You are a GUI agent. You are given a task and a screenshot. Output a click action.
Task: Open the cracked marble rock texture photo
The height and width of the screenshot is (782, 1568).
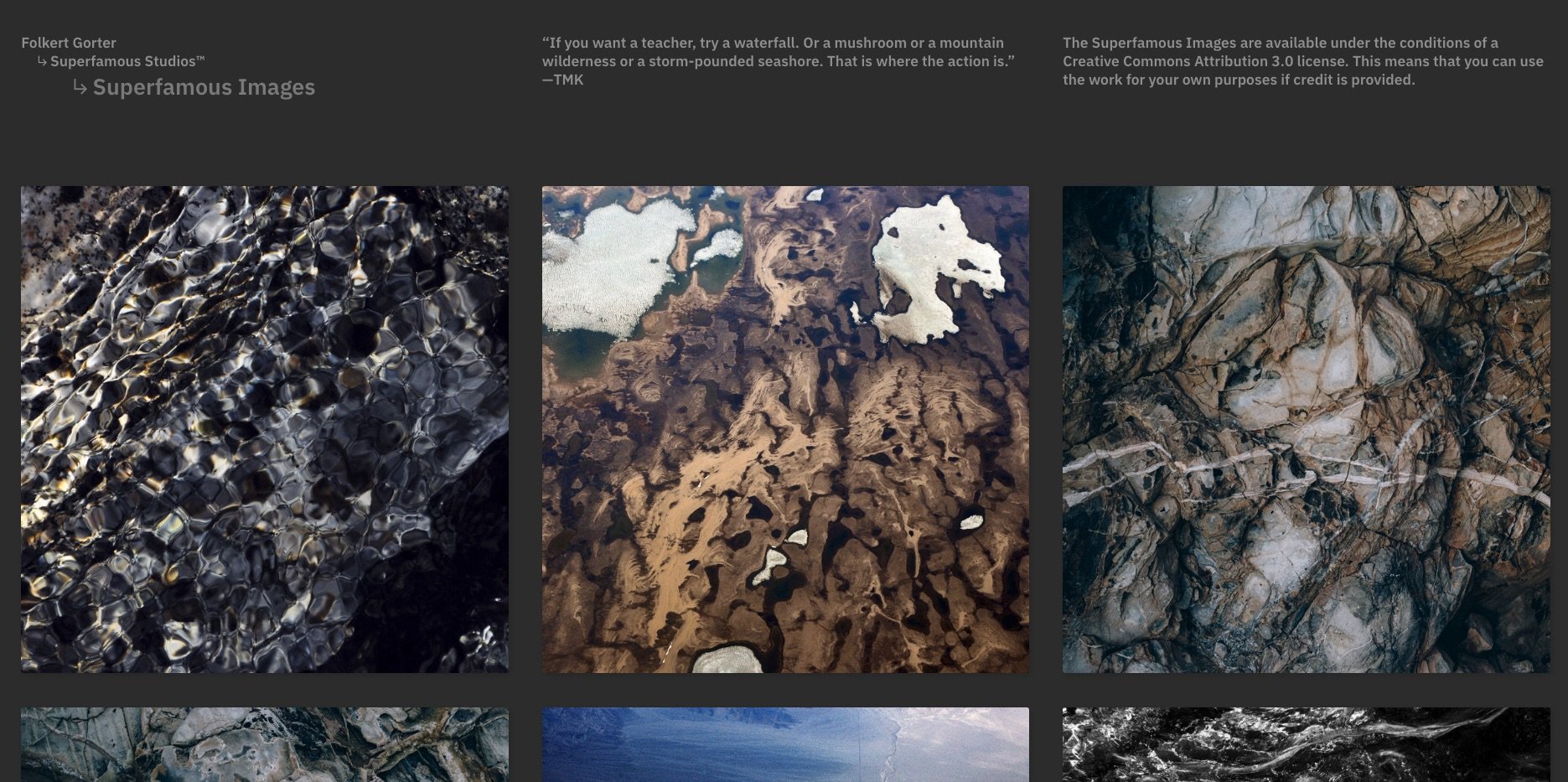coord(1306,429)
